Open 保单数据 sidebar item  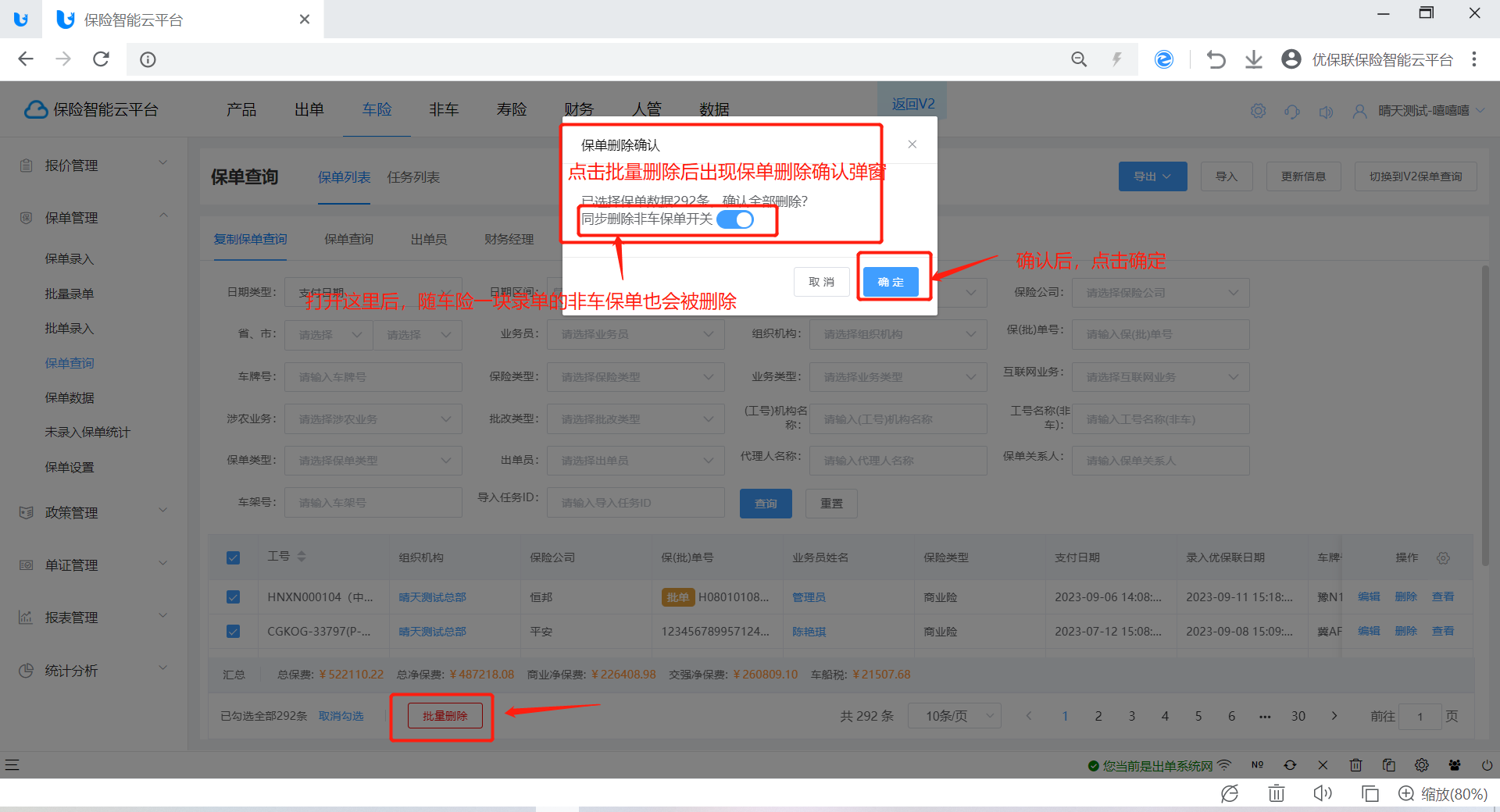[x=70, y=397]
